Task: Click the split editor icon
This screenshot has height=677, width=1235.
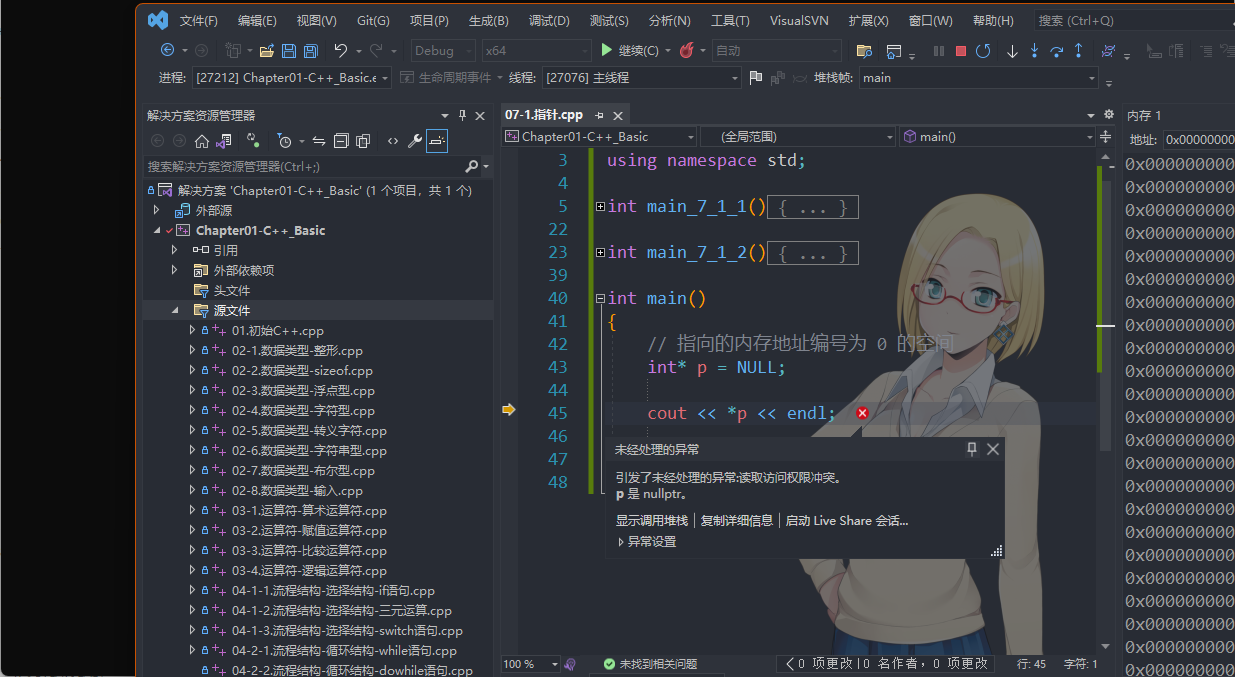Action: click(1105, 136)
